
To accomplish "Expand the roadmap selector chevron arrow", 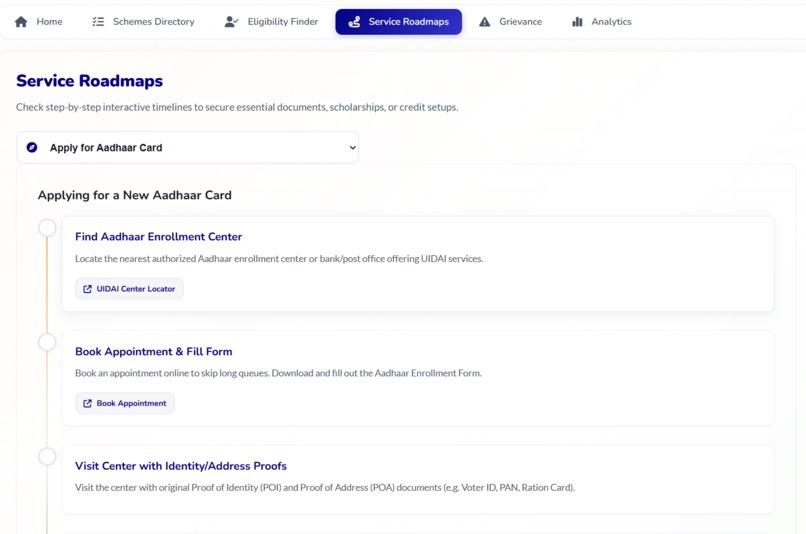I will point(353,148).
